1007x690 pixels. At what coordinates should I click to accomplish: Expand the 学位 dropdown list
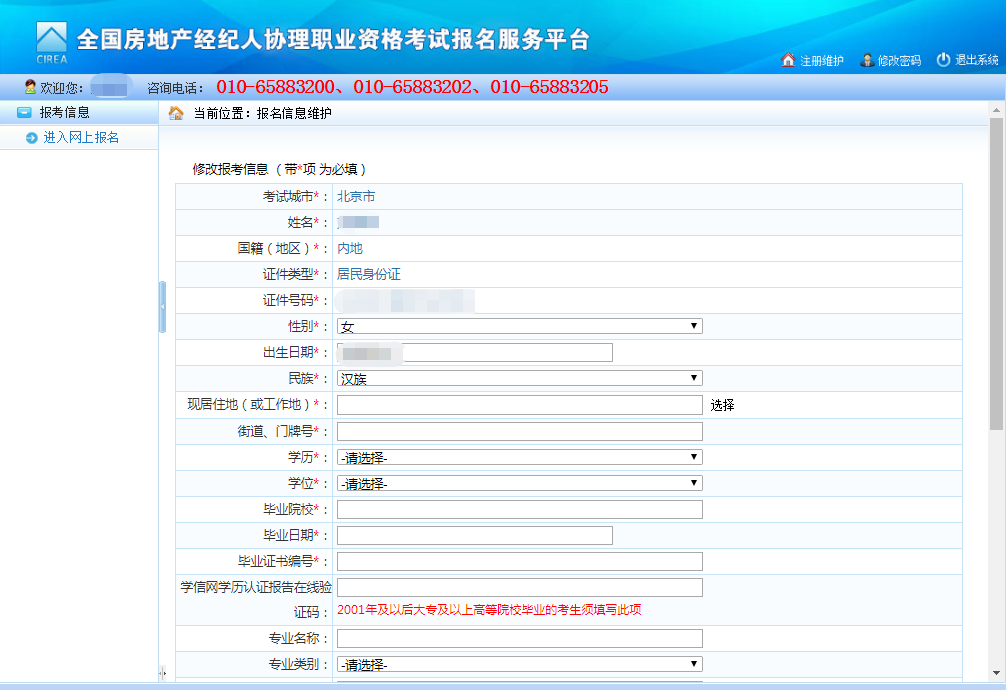coord(519,483)
